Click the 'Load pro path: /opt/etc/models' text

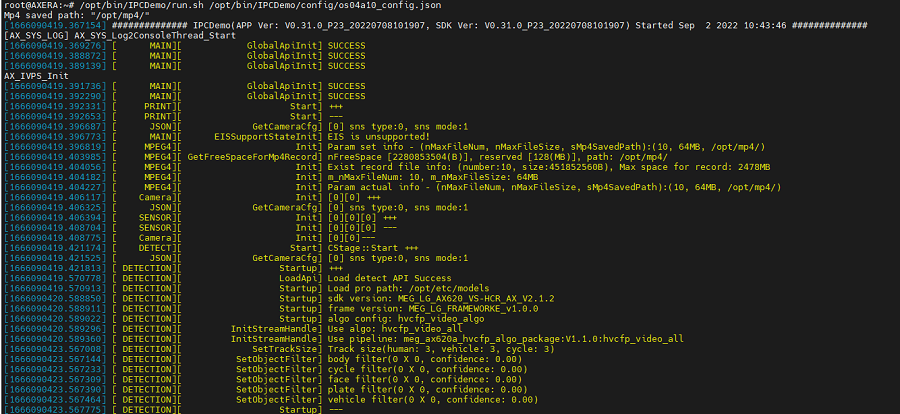coord(409,288)
